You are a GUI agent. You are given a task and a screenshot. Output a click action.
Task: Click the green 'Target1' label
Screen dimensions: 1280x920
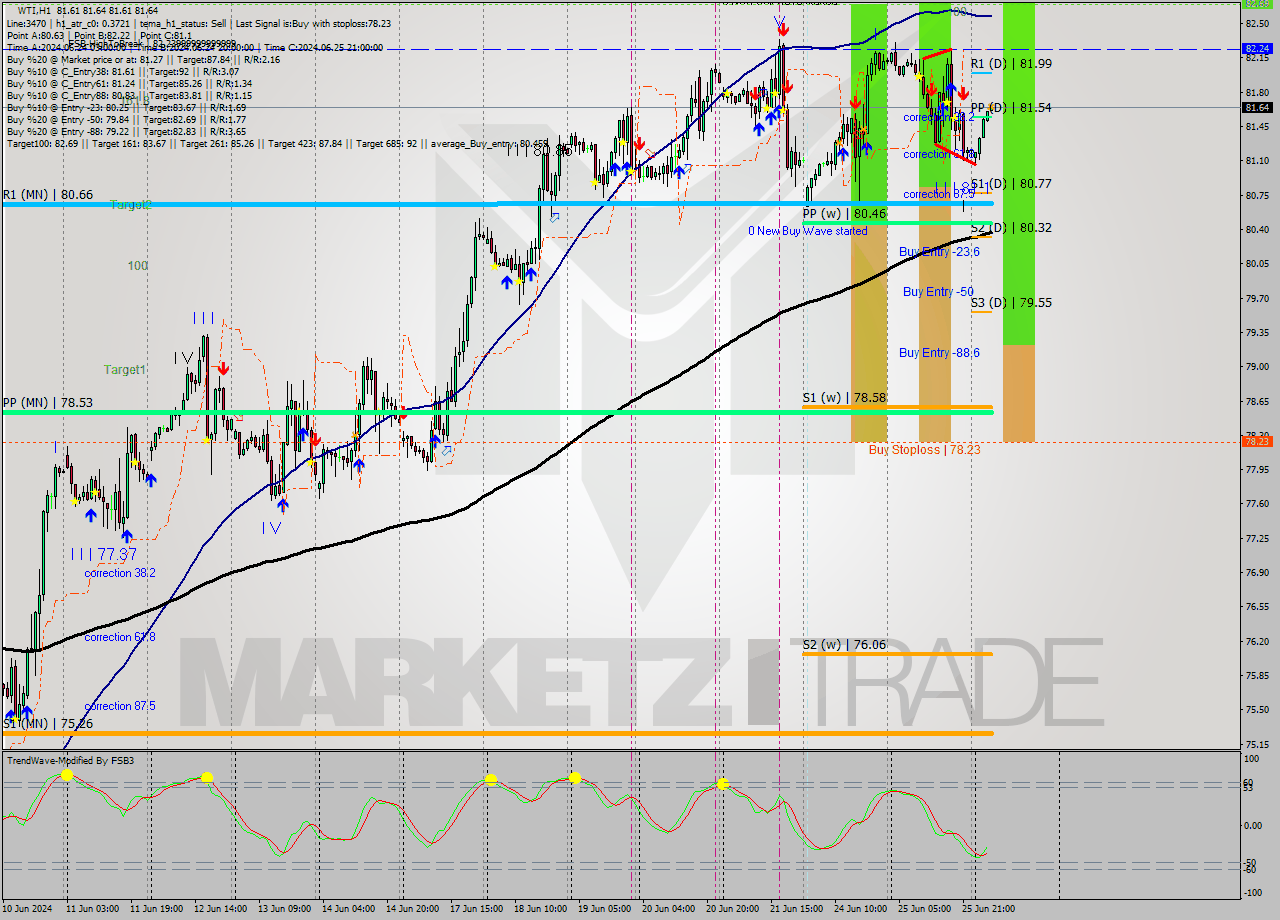pyautogui.click(x=125, y=370)
